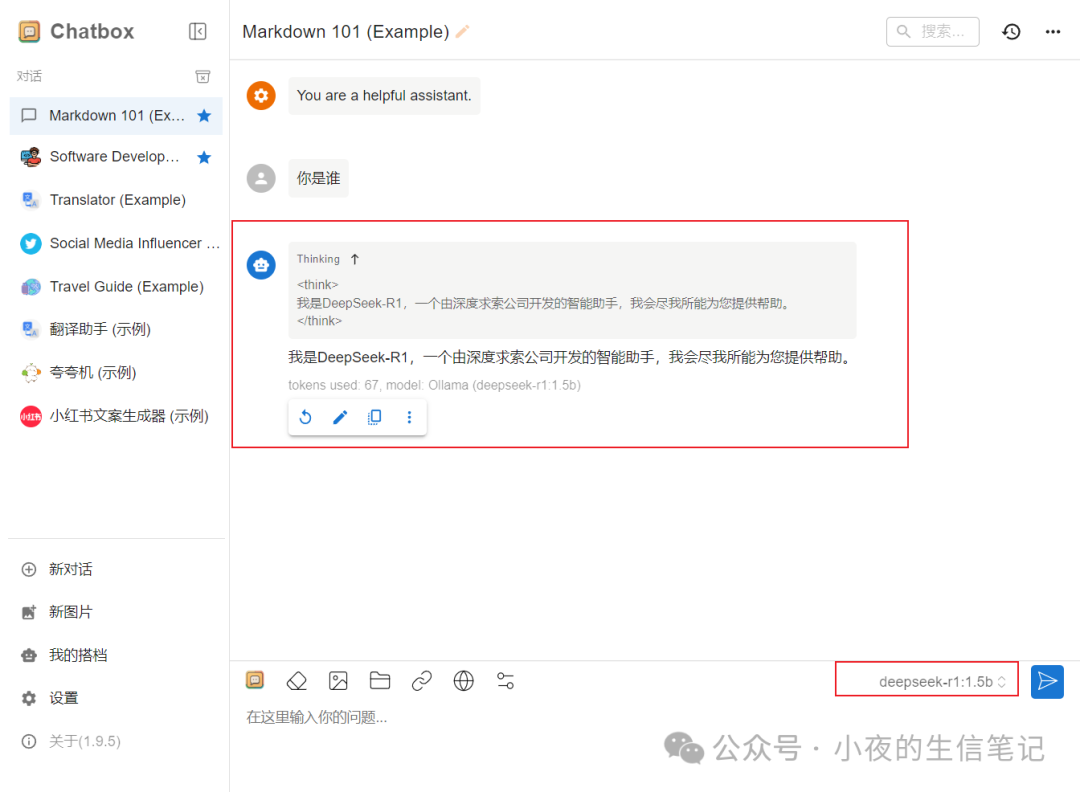This screenshot has height=792, width=1080.
Task: Open the top-right three-dot menu
Action: tap(1052, 31)
